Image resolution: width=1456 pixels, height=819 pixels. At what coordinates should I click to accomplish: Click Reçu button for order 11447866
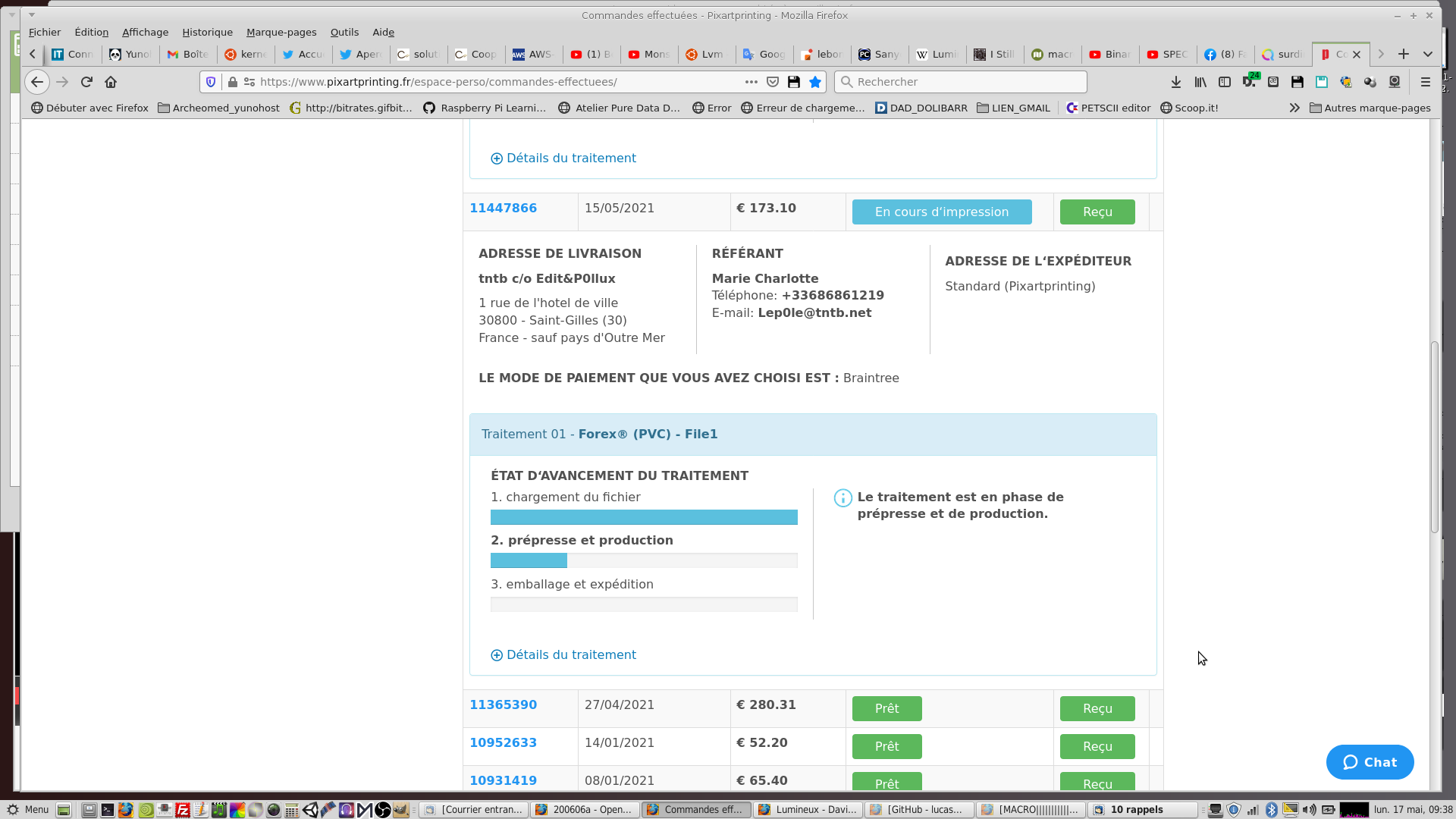1097,212
